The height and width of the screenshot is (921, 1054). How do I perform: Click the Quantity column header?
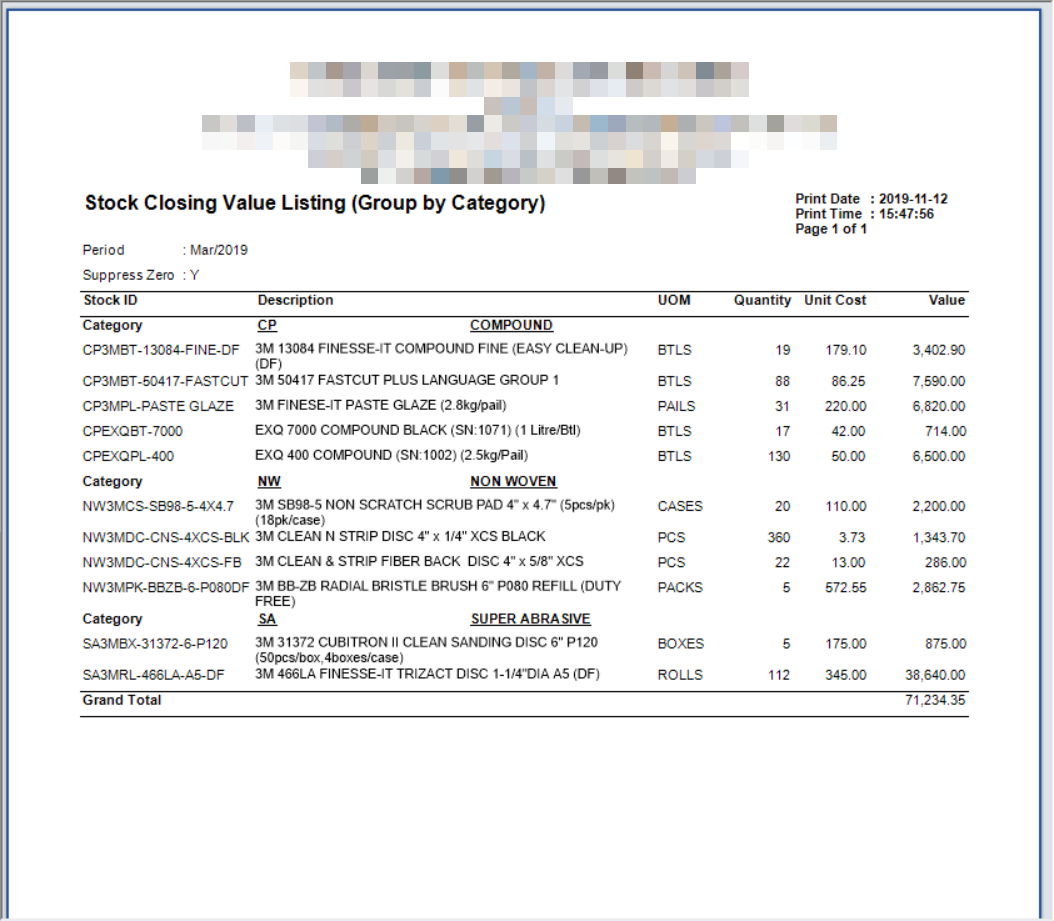pyautogui.click(x=762, y=300)
